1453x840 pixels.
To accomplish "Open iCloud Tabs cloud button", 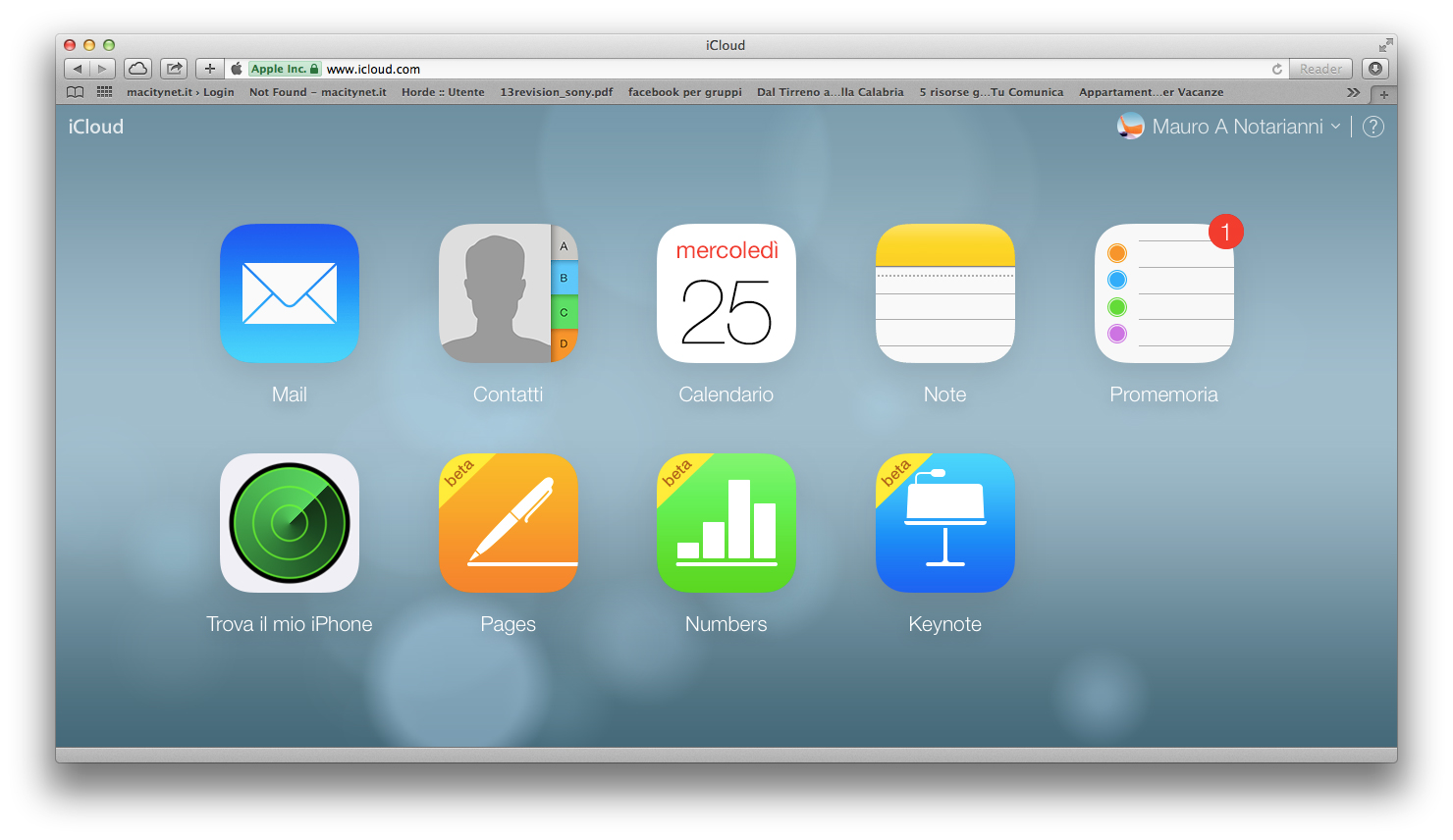I will click(138, 69).
